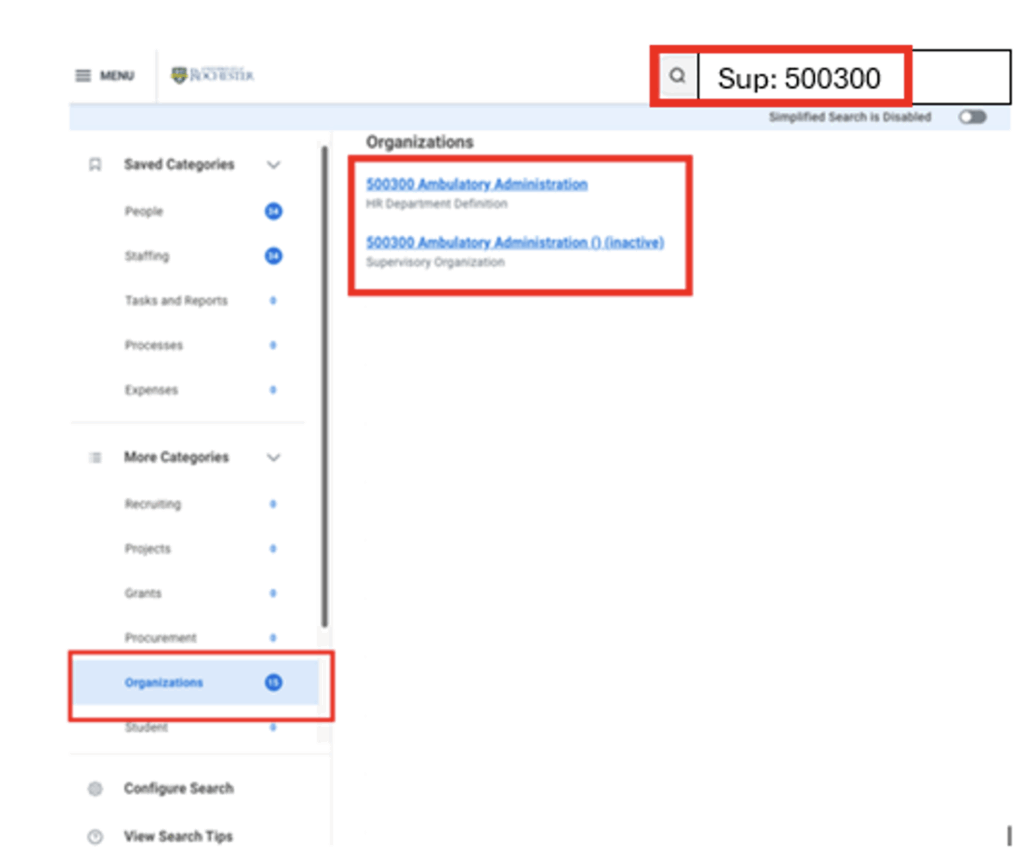Select the Tasks and Reports category
This screenshot has height=859, width=1024.
point(176,300)
